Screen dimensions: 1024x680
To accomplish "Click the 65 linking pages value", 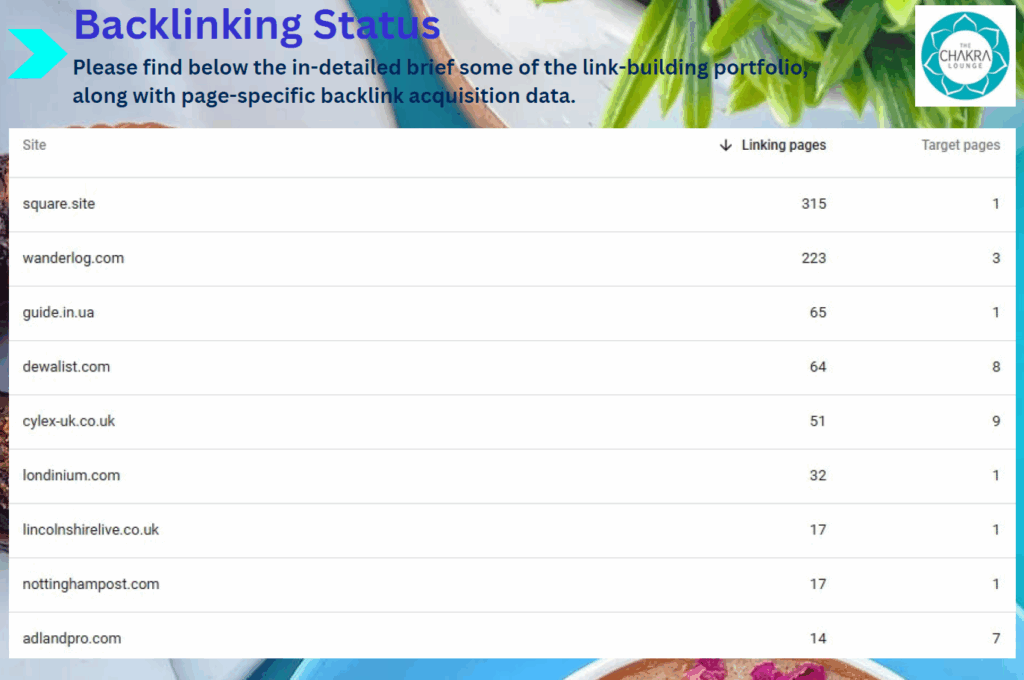I will (818, 312).
